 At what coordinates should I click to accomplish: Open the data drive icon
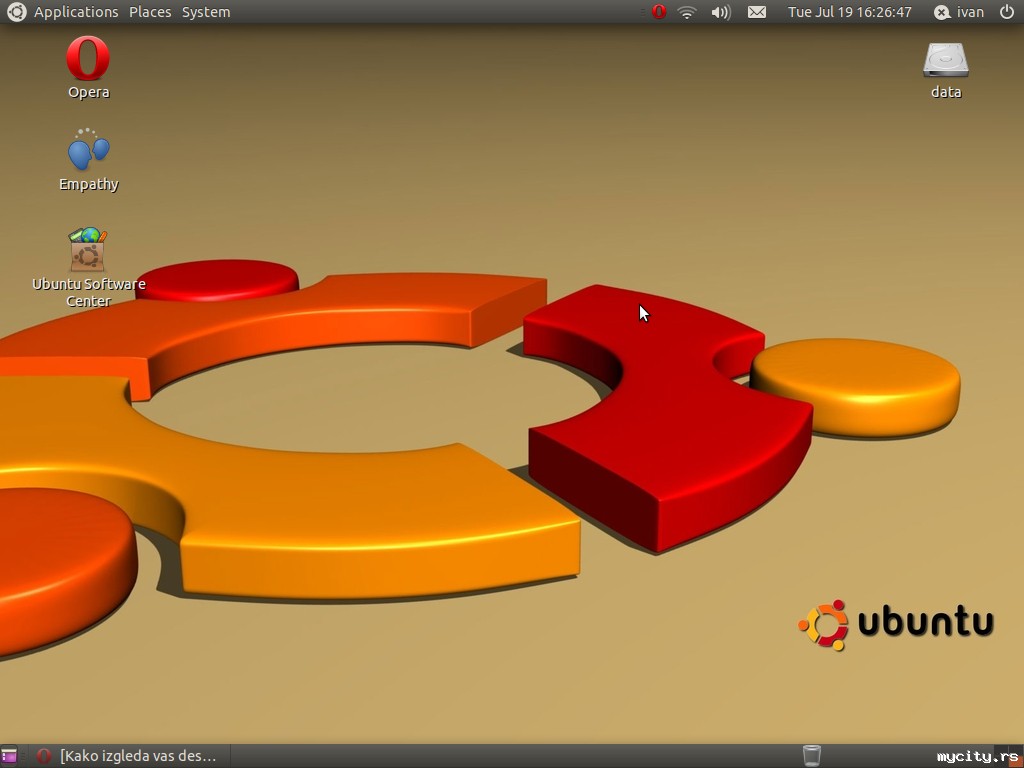coord(946,71)
